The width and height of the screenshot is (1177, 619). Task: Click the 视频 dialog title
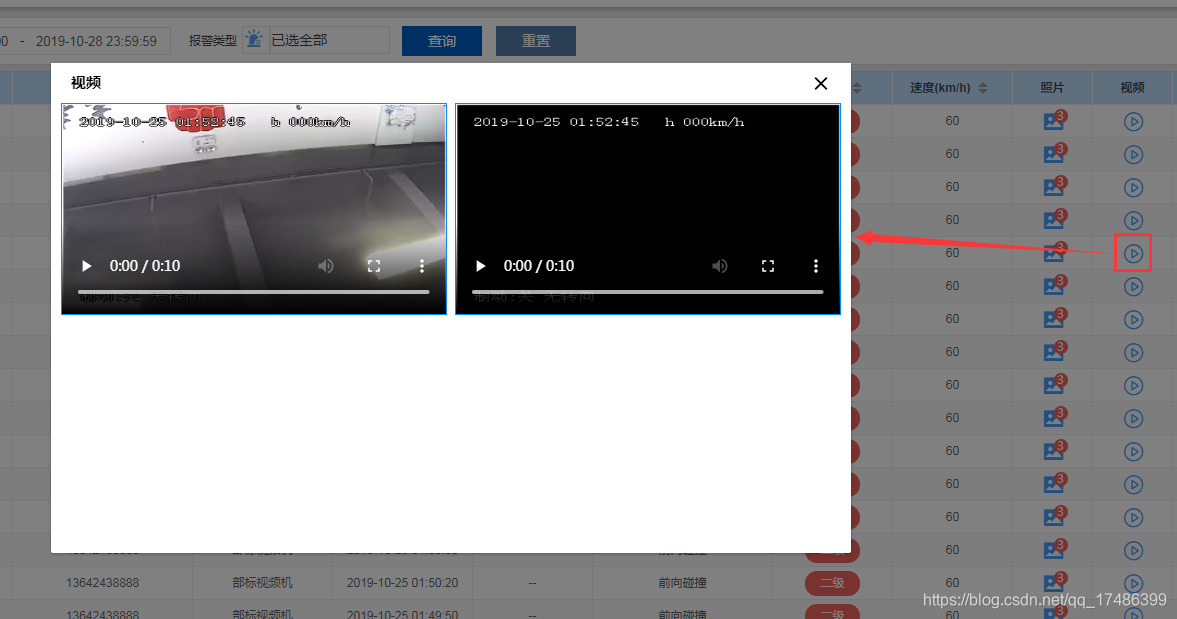pos(86,83)
